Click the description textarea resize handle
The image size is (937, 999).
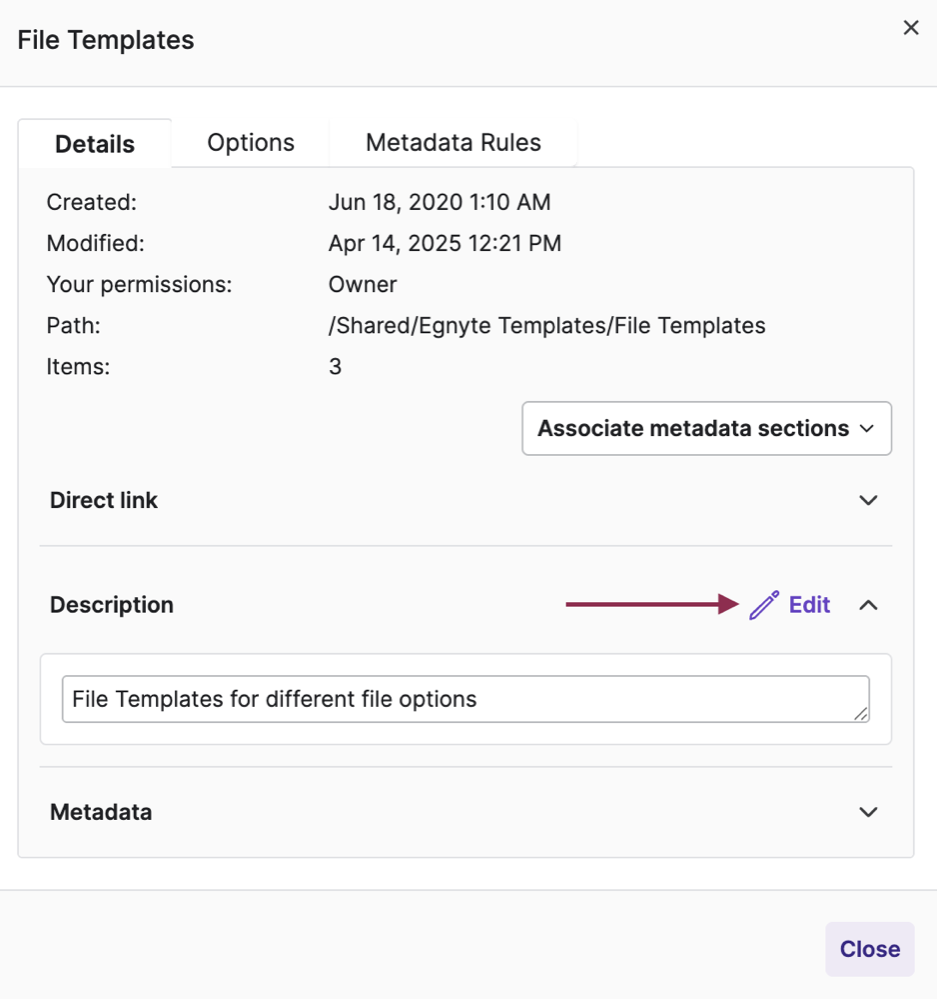861,714
